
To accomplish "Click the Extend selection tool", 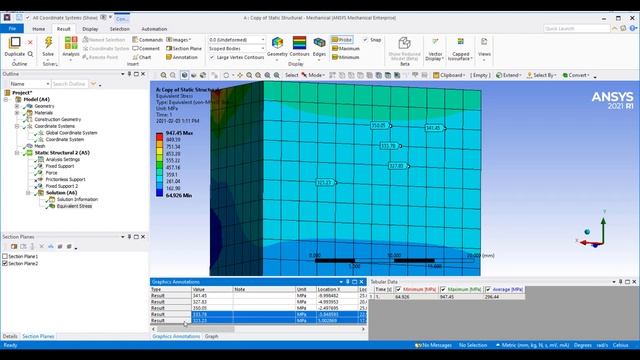I will tap(508, 75).
